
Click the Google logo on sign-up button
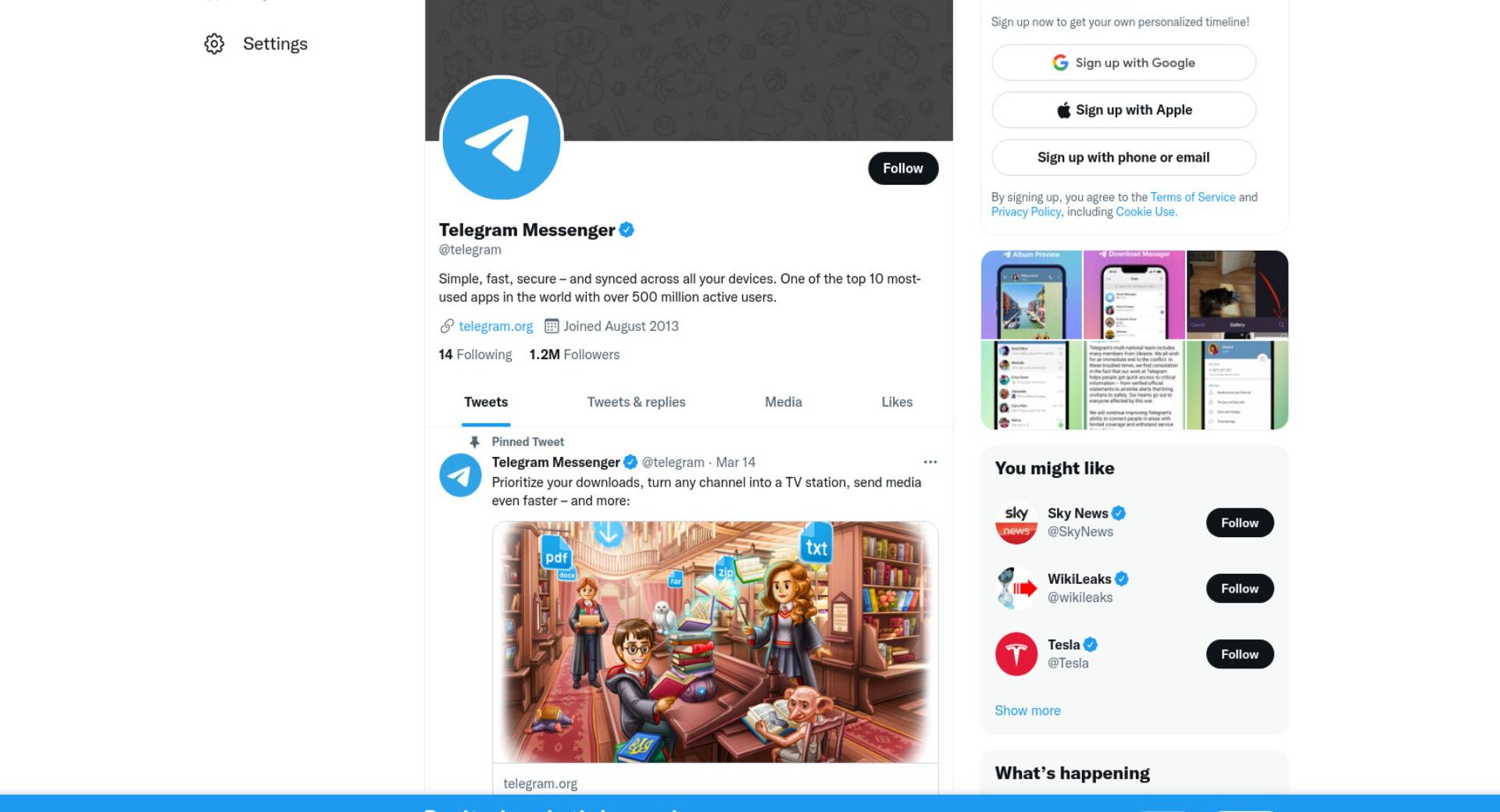[1060, 62]
